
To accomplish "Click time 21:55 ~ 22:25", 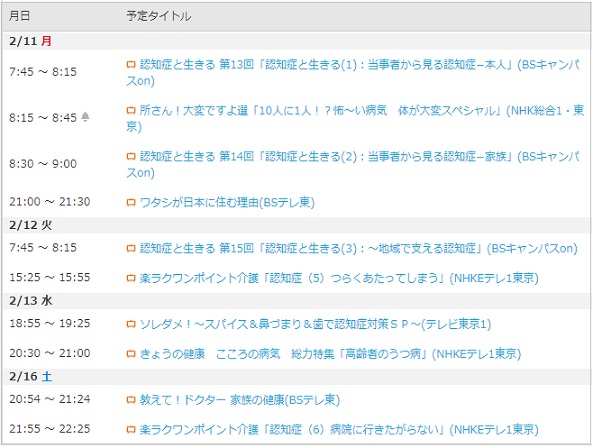I will click(x=50, y=429).
